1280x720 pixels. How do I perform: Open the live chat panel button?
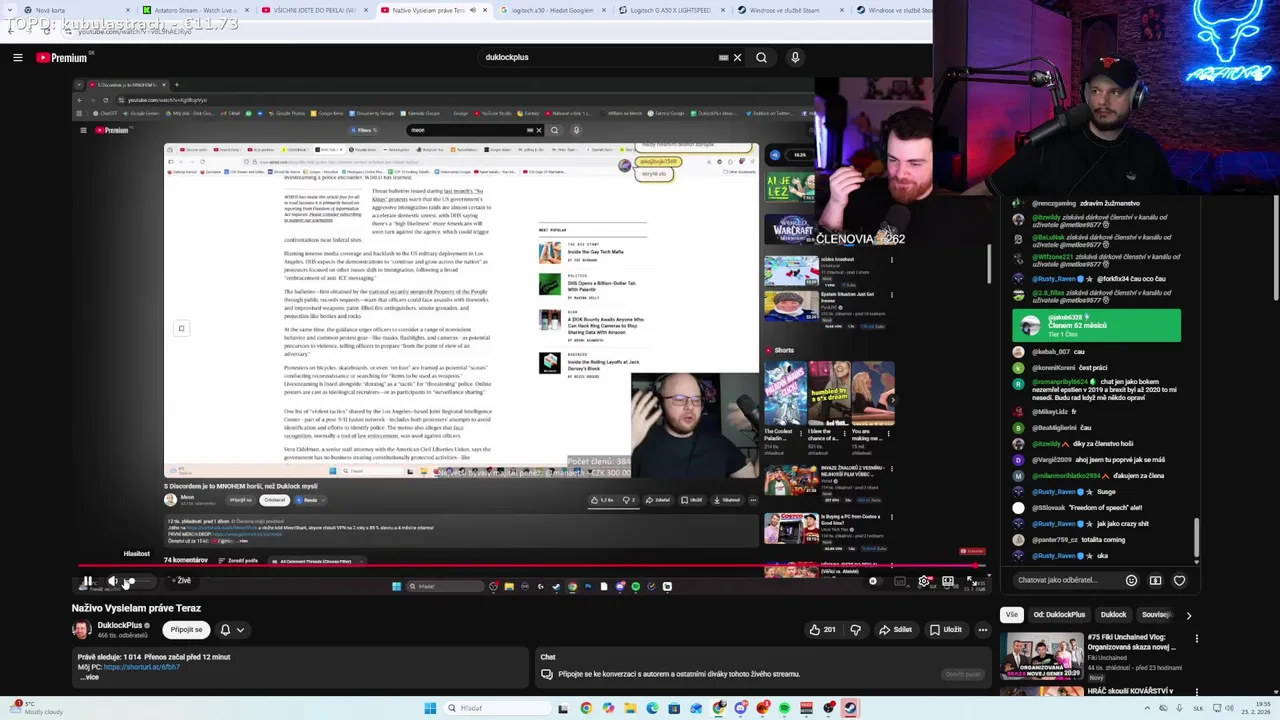click(x=963, y=674)
